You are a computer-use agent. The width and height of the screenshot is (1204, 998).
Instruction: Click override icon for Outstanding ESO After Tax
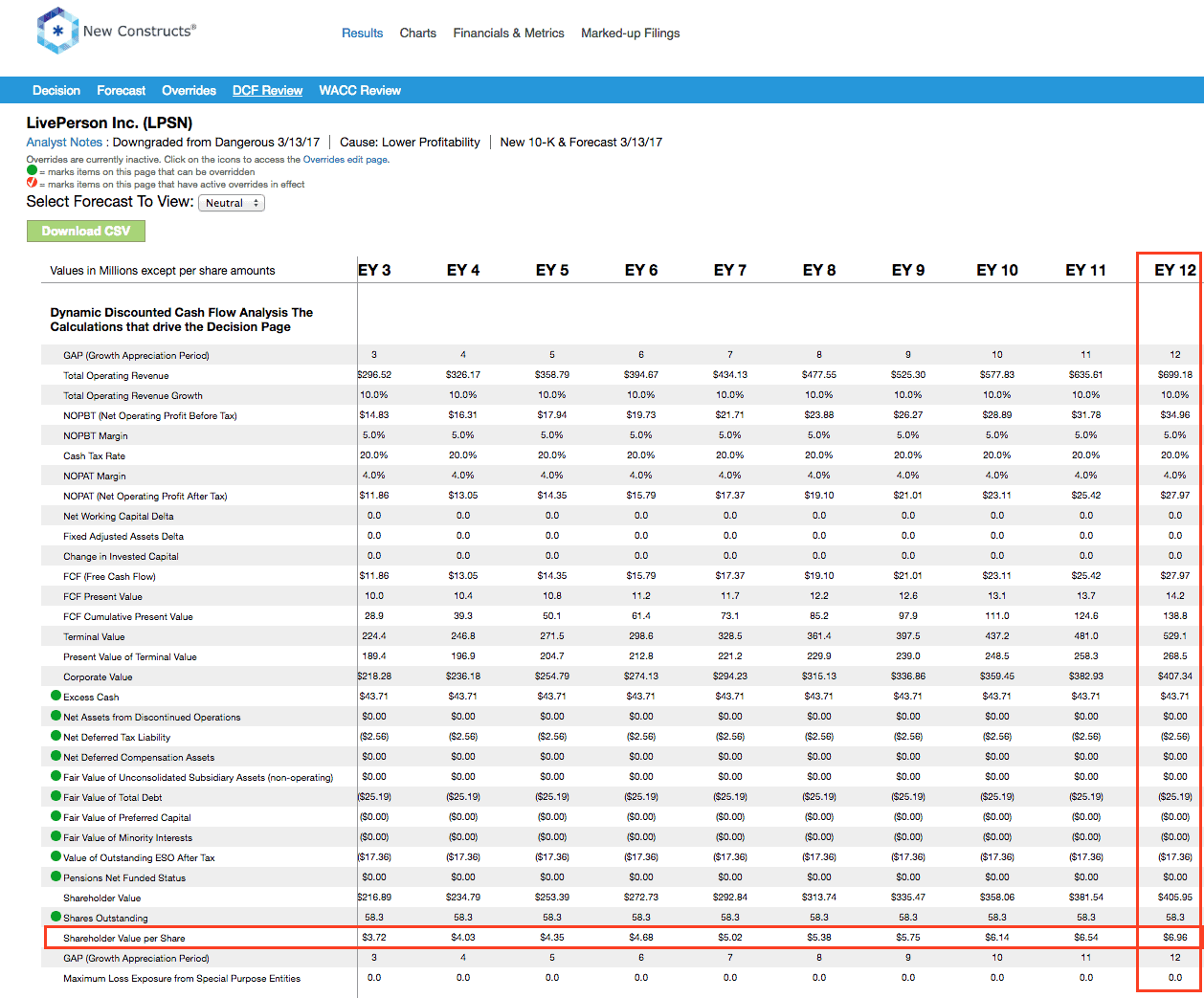click(56, 856)
